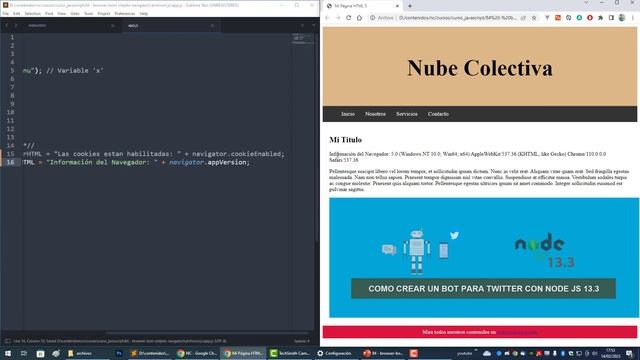Open Task View on the taskbar
640x360 pixels.
(x=24, y=353)
